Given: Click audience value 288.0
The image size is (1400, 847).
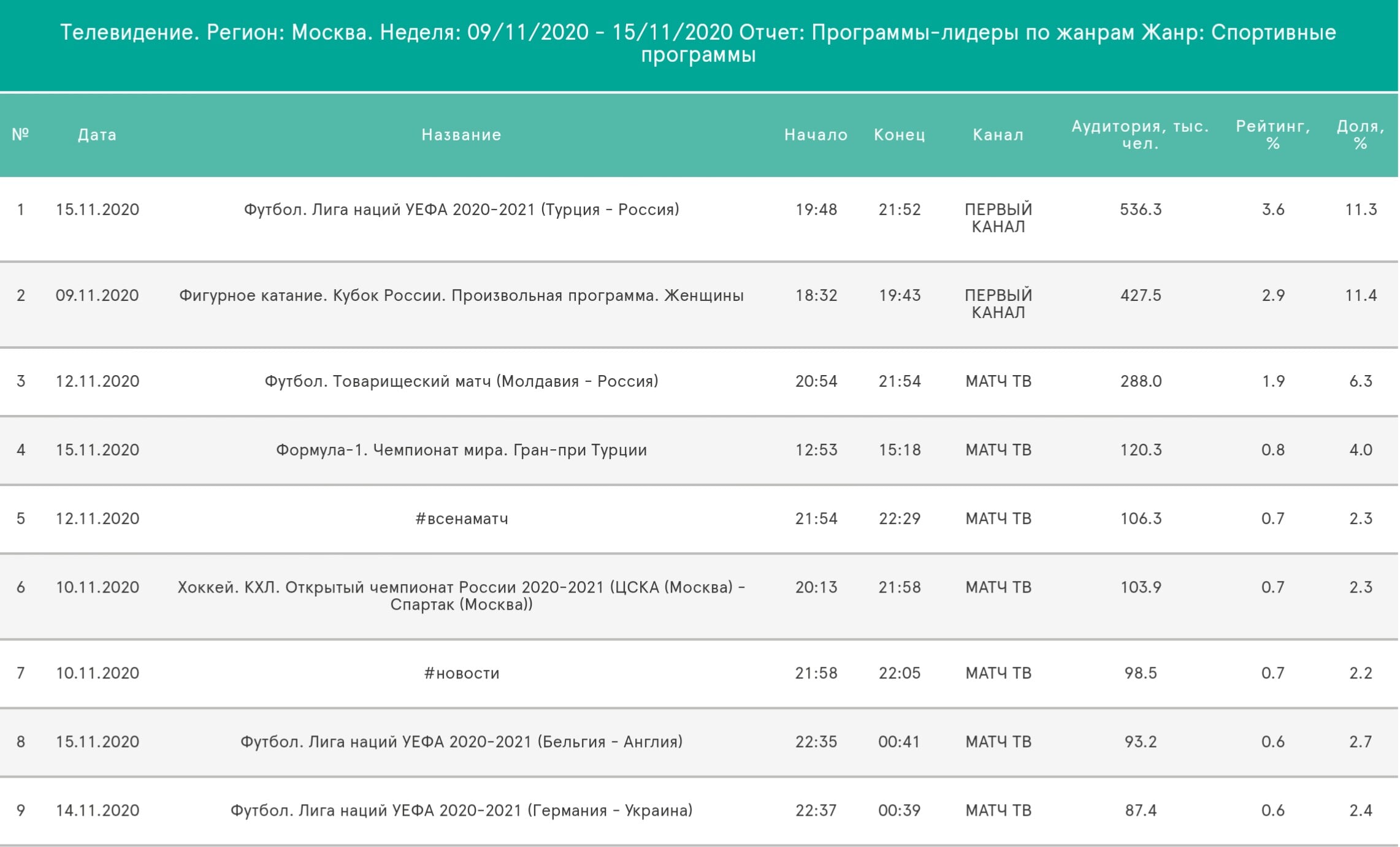Looking at the screenshot, I should [x=1141, y=381].
